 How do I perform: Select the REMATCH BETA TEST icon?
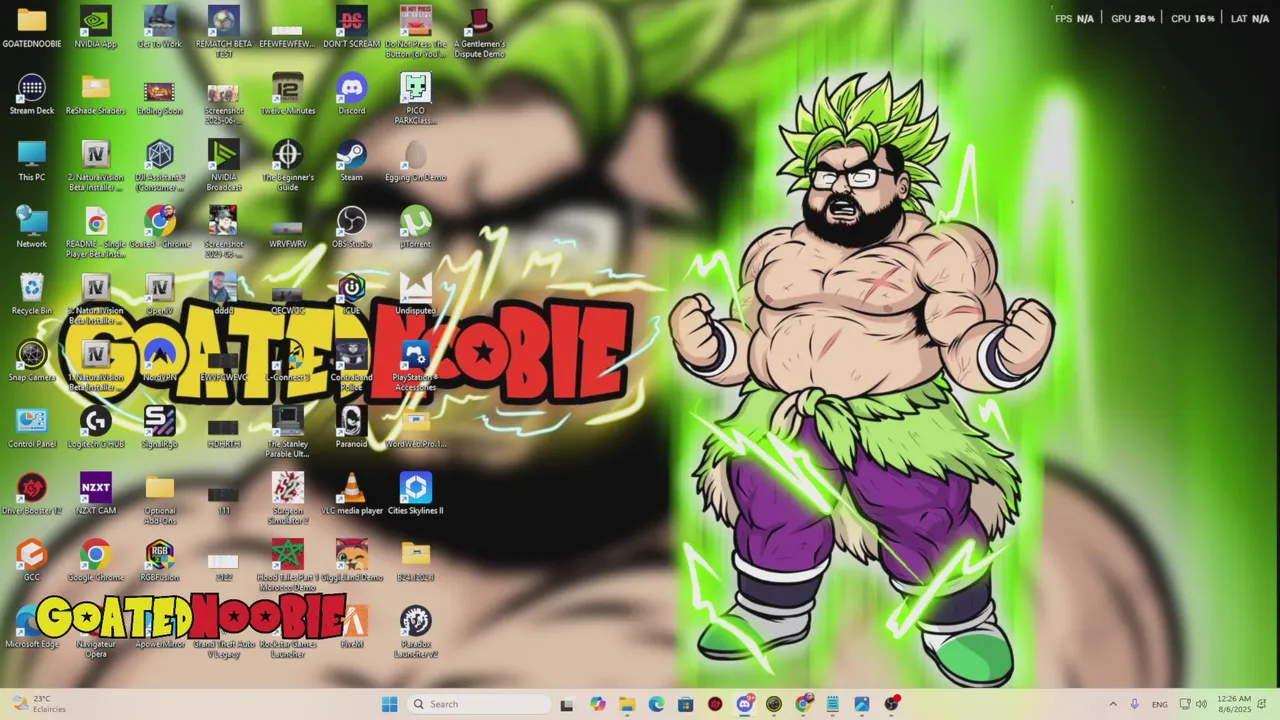(224, 32)
